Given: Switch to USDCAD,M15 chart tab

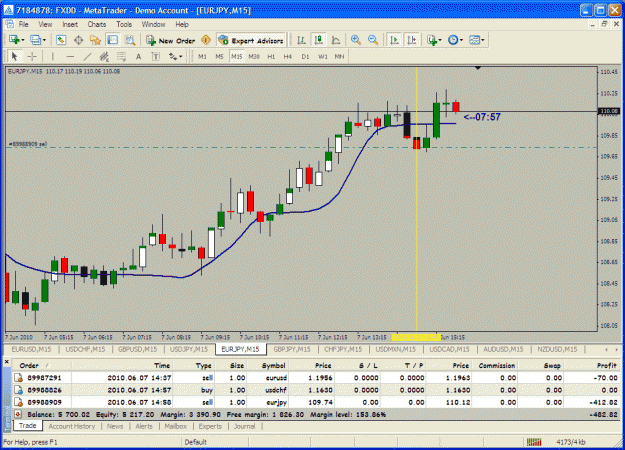Looking at the screenshot, I should coord(448,349).
